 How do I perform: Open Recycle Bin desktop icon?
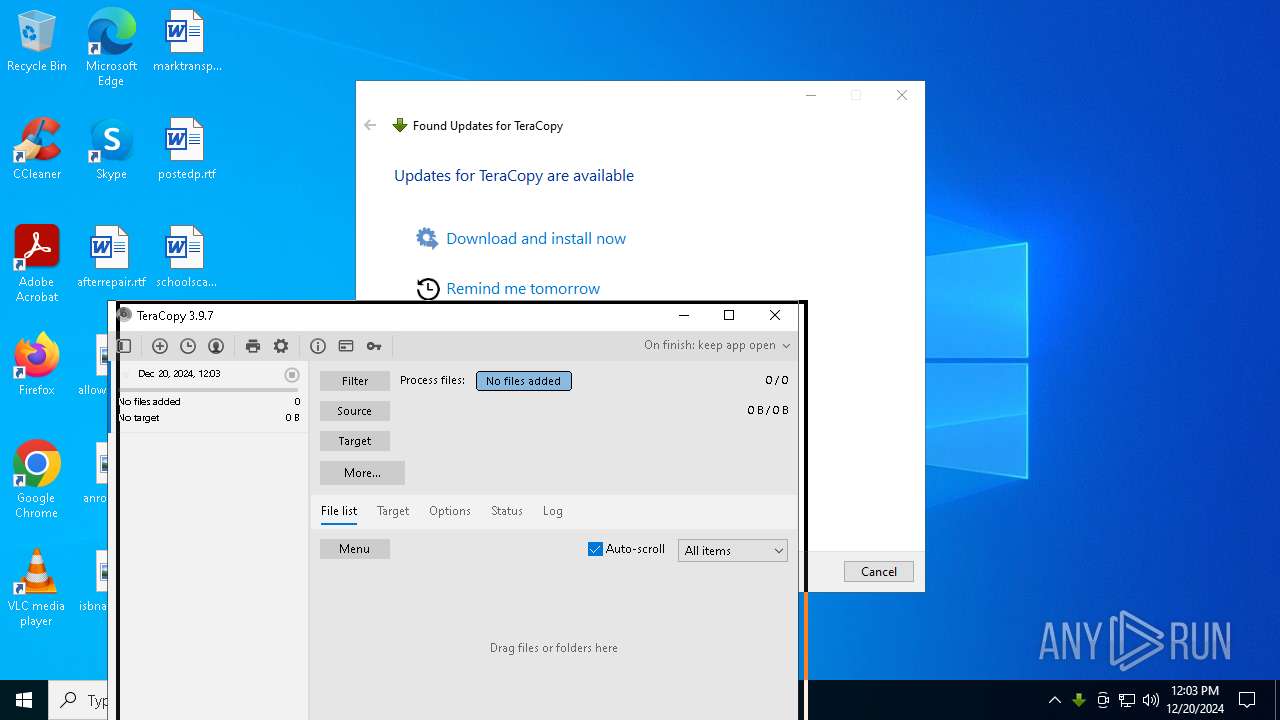point(37,42)
